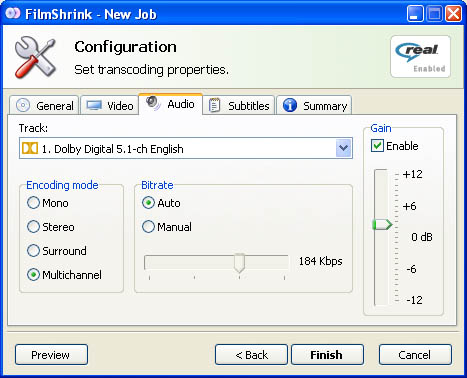This screenshot has height=378, width=467.
Task: Click the Real Enabled logo badge
Action: 420,57
